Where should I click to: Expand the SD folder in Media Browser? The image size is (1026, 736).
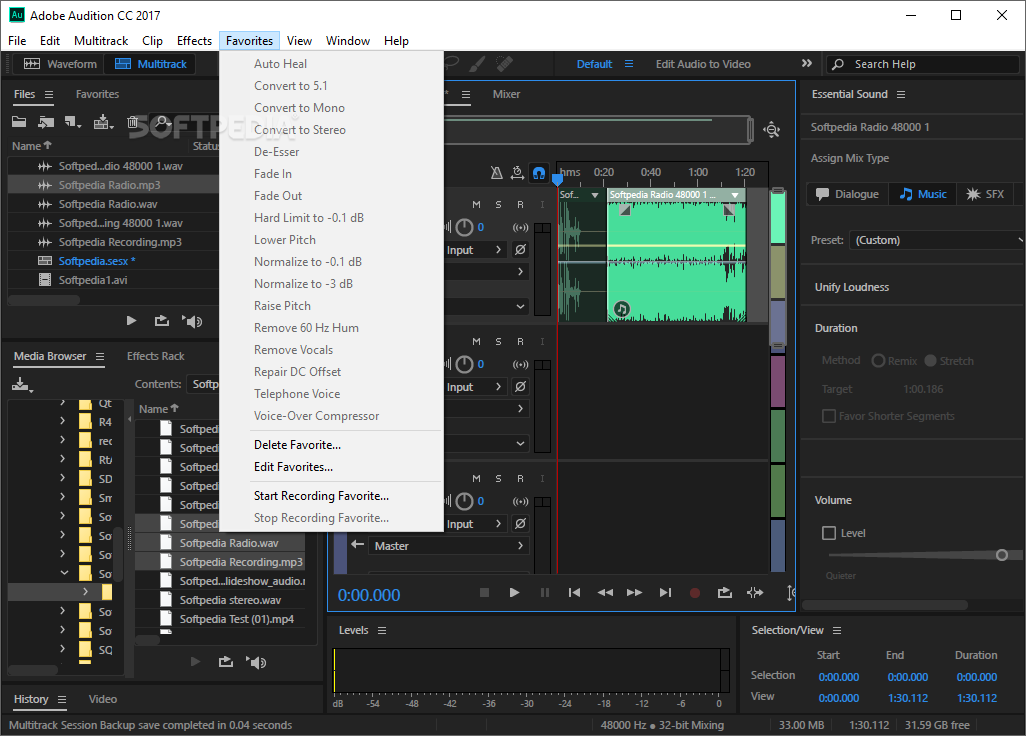click(x=63, y=478)
